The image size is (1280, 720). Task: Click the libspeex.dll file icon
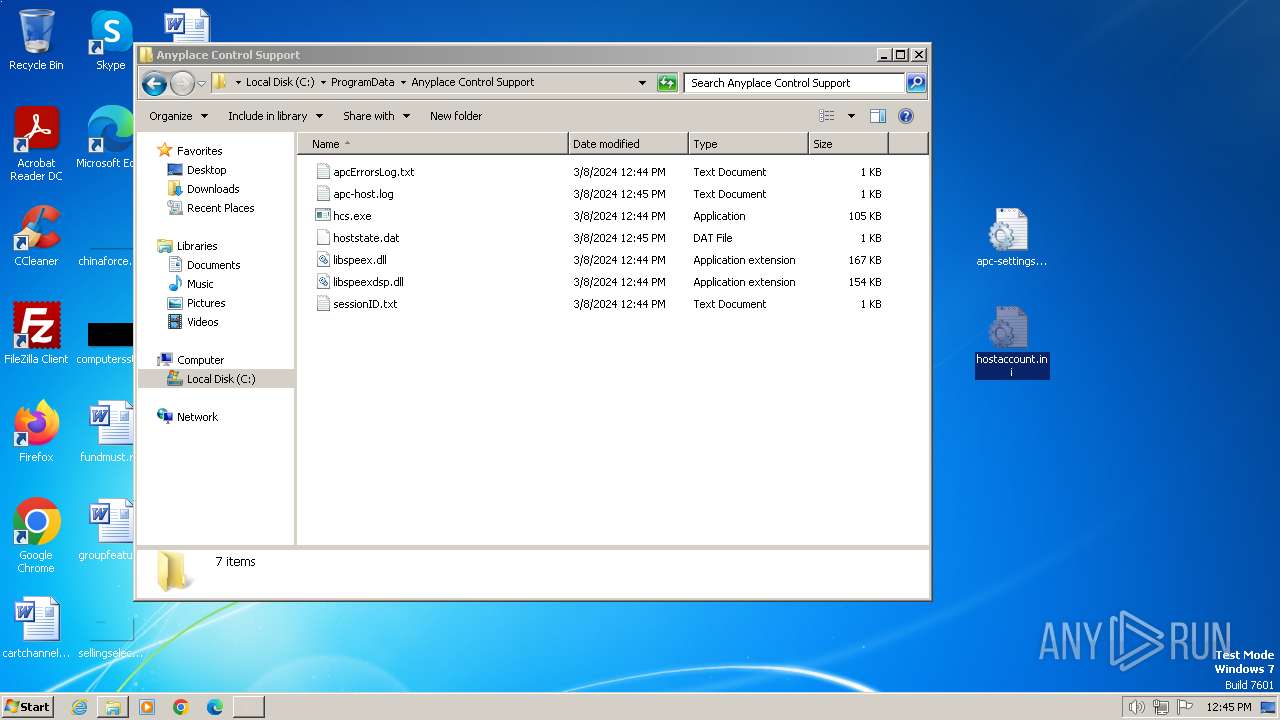[323, 260]
